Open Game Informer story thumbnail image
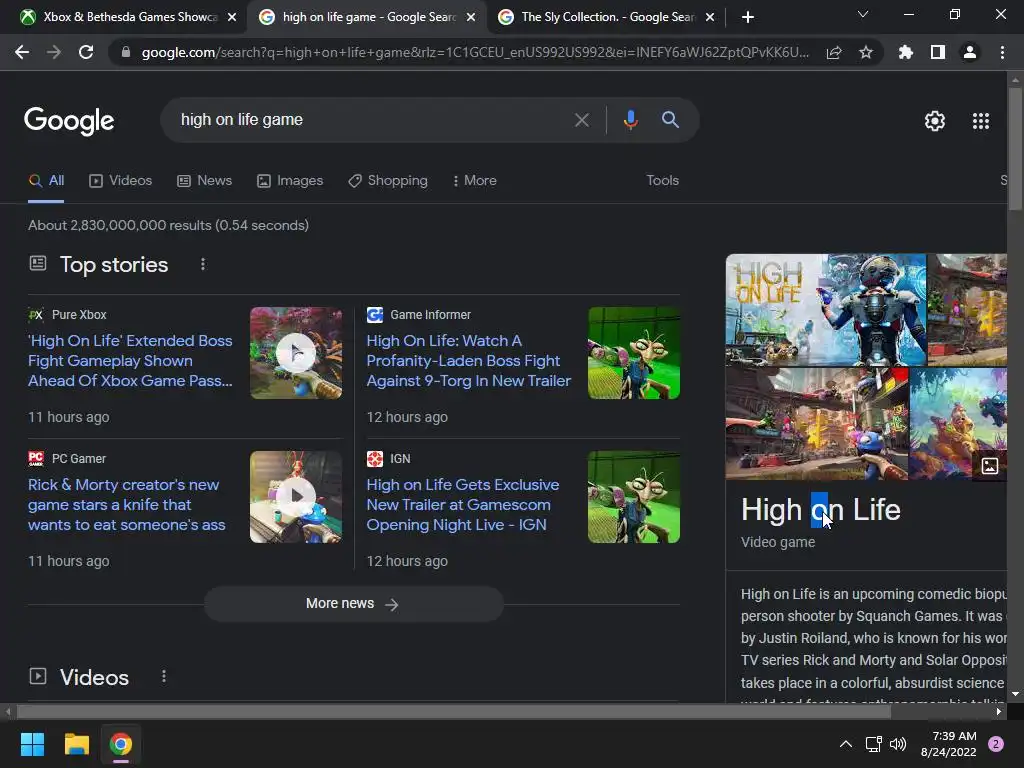 633,353
